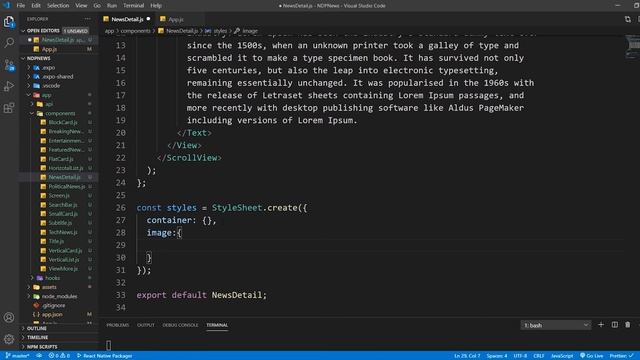The image size is (640, 360).
Task: Open the Source Control view
Action: pyautogui.click(x=9, y=65)
